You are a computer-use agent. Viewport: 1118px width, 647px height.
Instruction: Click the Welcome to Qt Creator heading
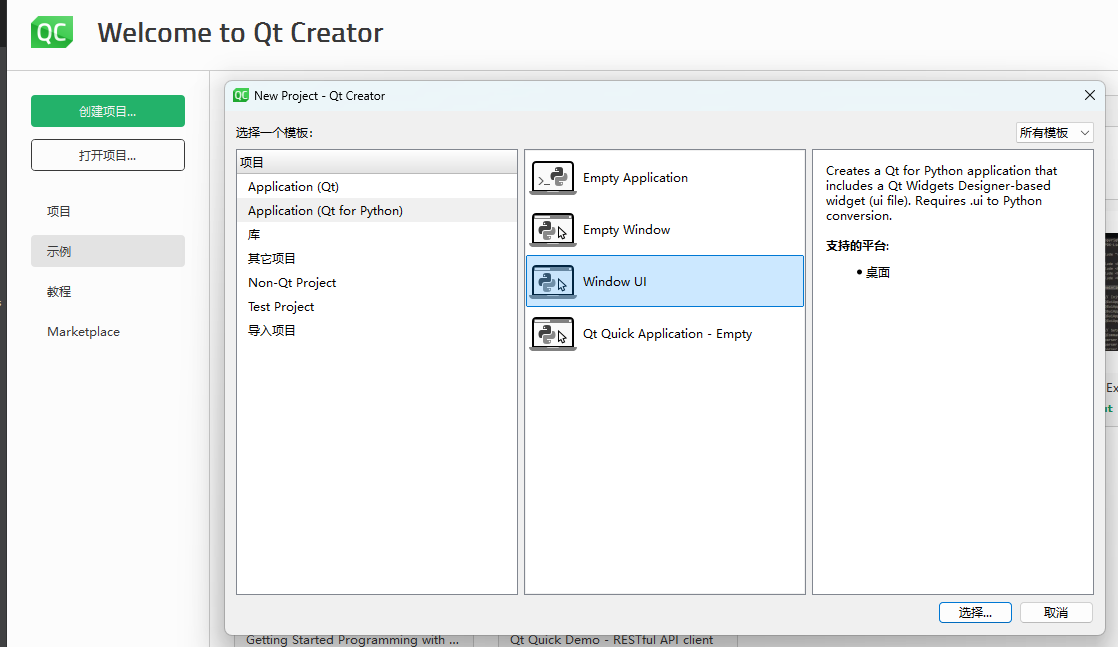tap(240, 33)
